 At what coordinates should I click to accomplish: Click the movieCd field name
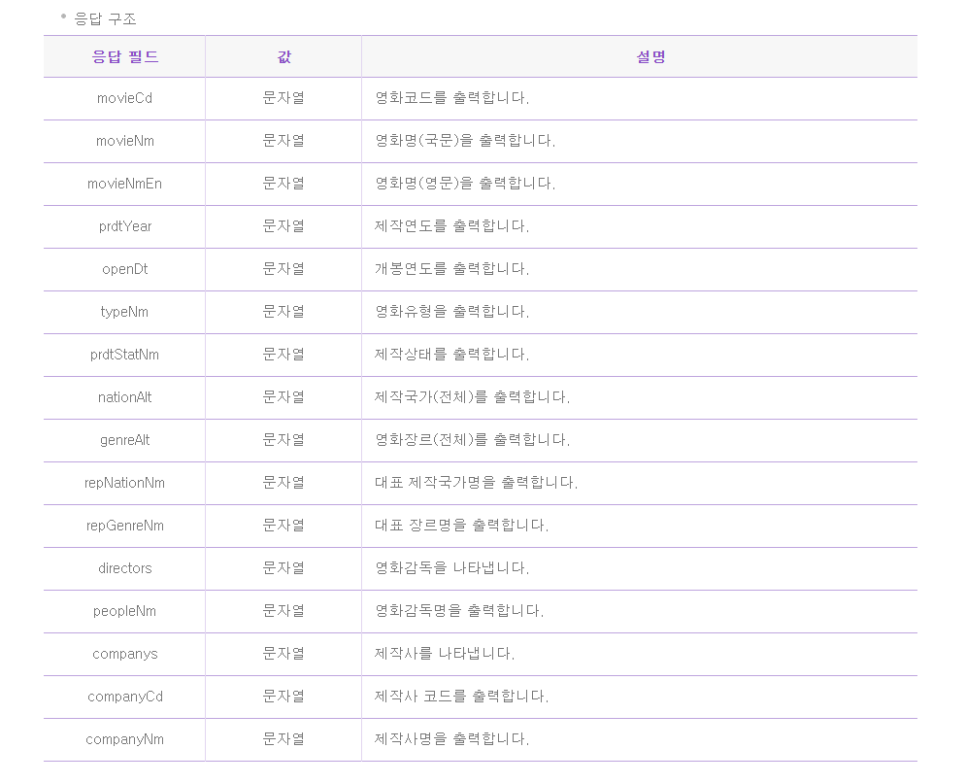tap(124, 98)
